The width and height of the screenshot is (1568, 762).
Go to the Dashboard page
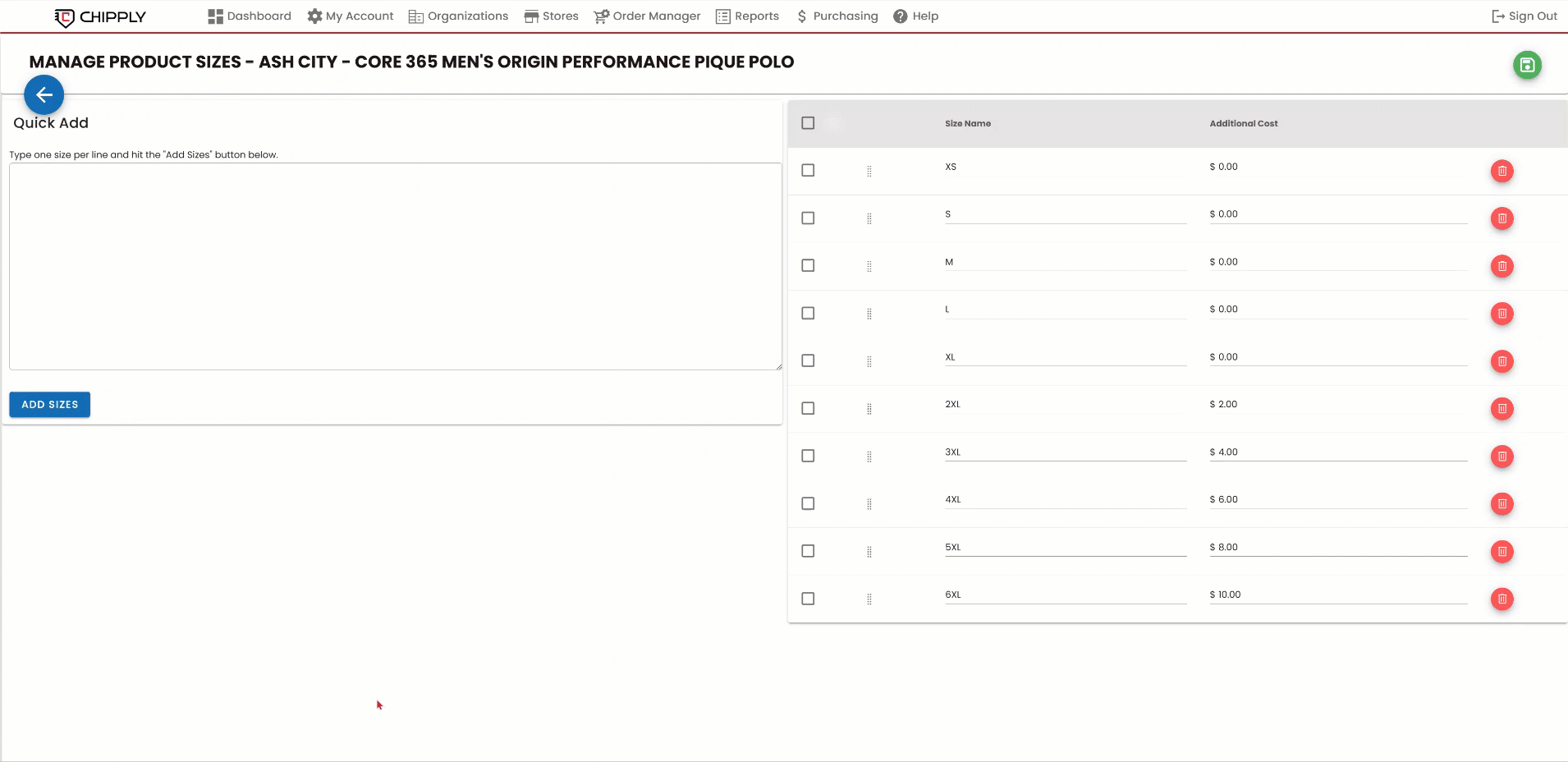pos(250,16)
